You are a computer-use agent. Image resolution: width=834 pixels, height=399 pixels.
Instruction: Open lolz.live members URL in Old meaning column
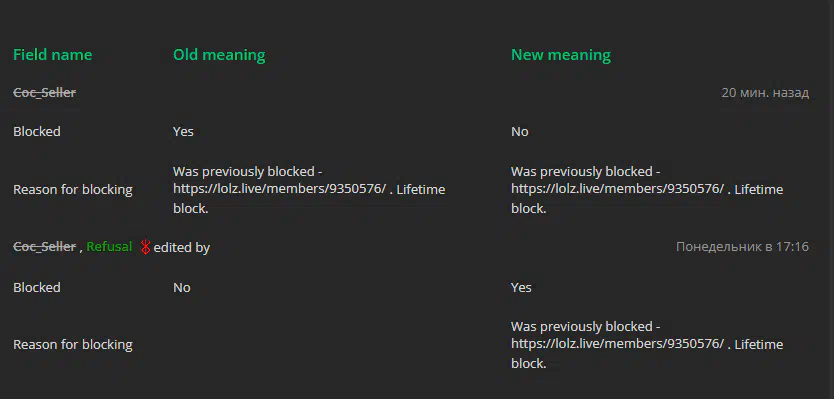[x=279, y=189]
